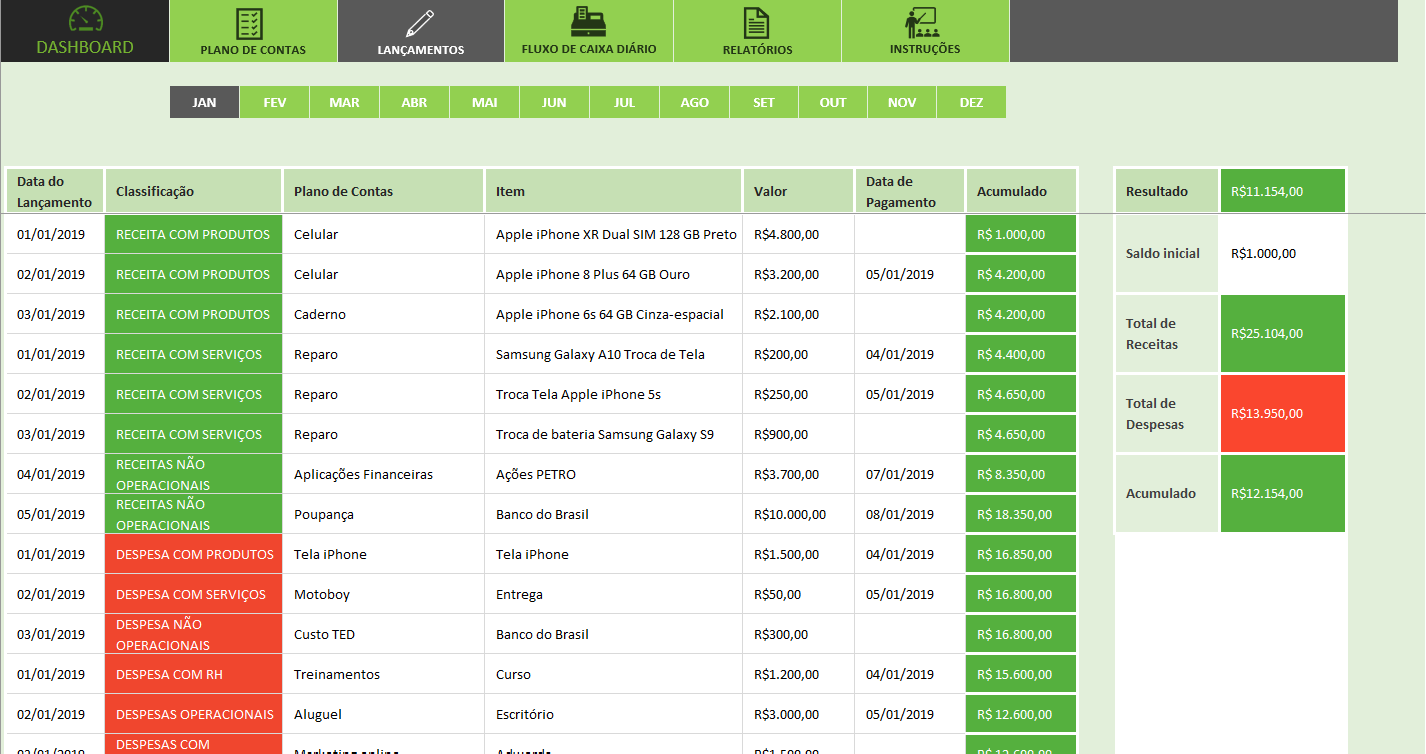Click the Saldo inicial value R$1.000,00

point(1283,253)
